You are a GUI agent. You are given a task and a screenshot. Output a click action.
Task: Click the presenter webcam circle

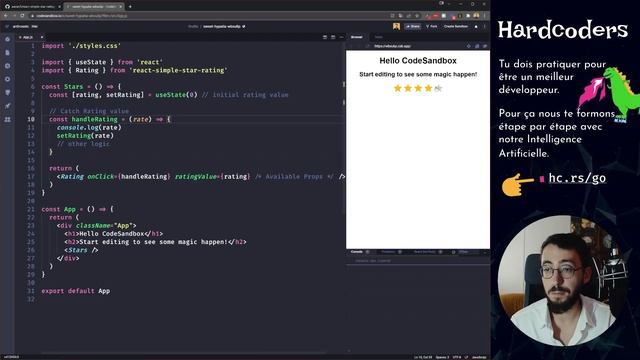[562, 280]
